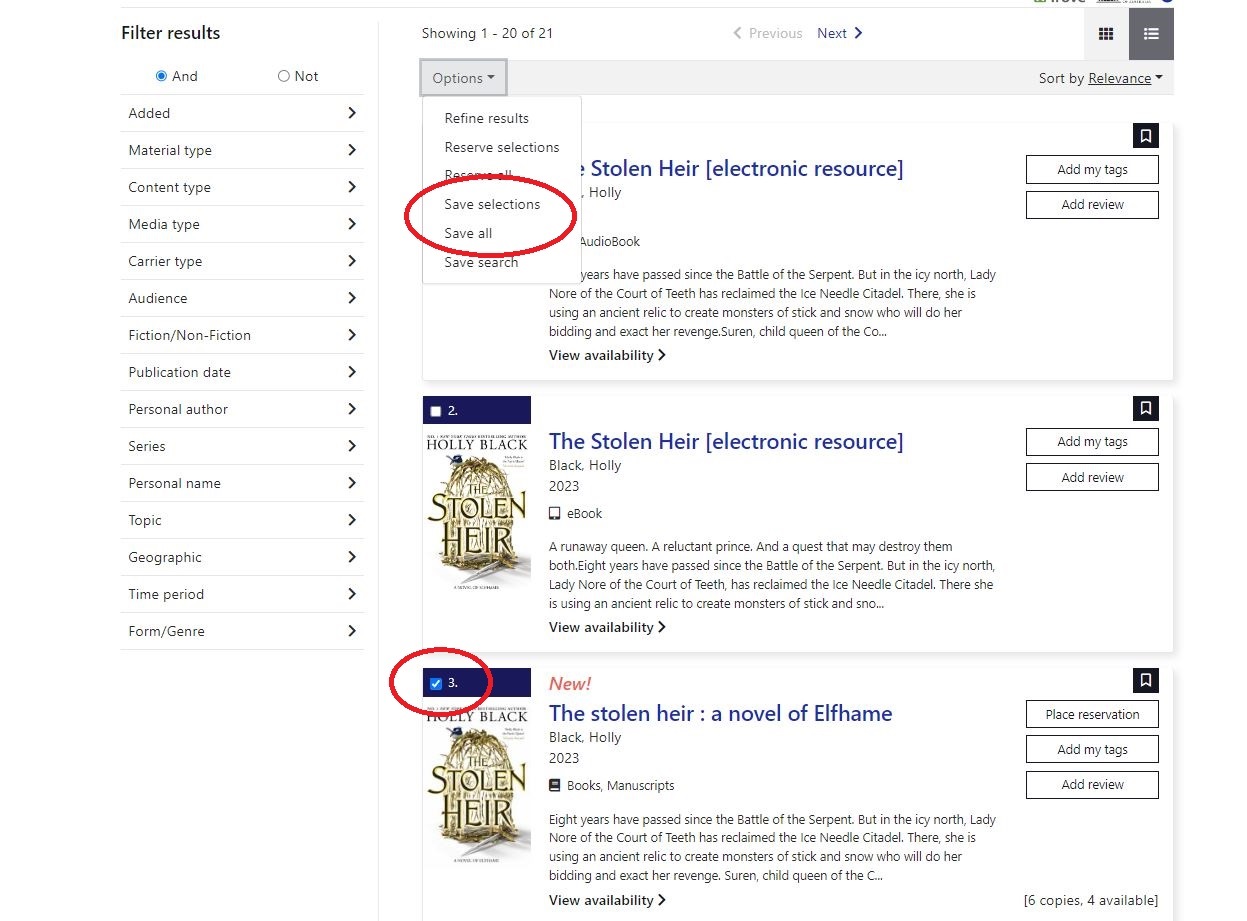This screenshot has height=921, width=1247.
Task: Bookmark the first Stolen Heir audiobook result
Action: click(x=1146, y=136)
